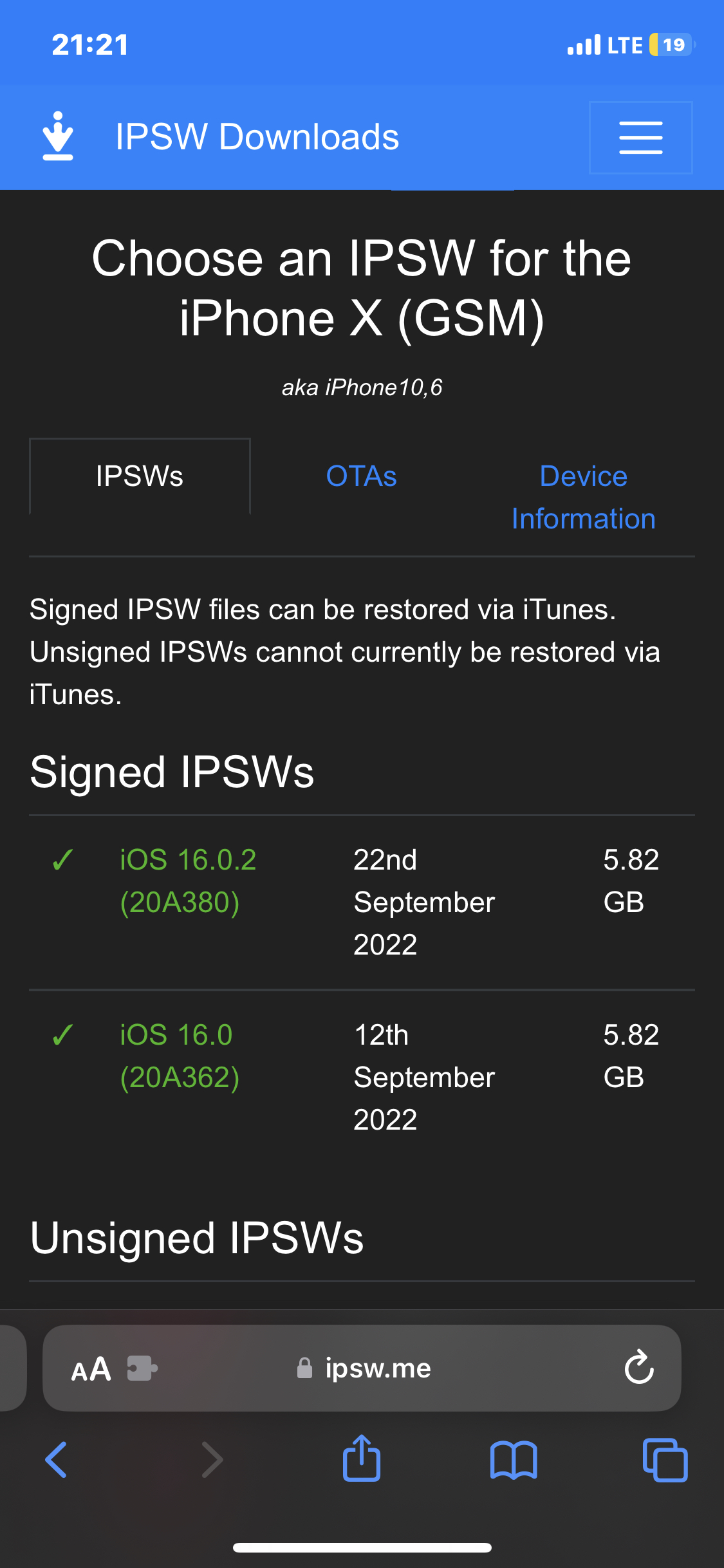
Task: Select the IPSWs tab
Action: tap(140, 476)
